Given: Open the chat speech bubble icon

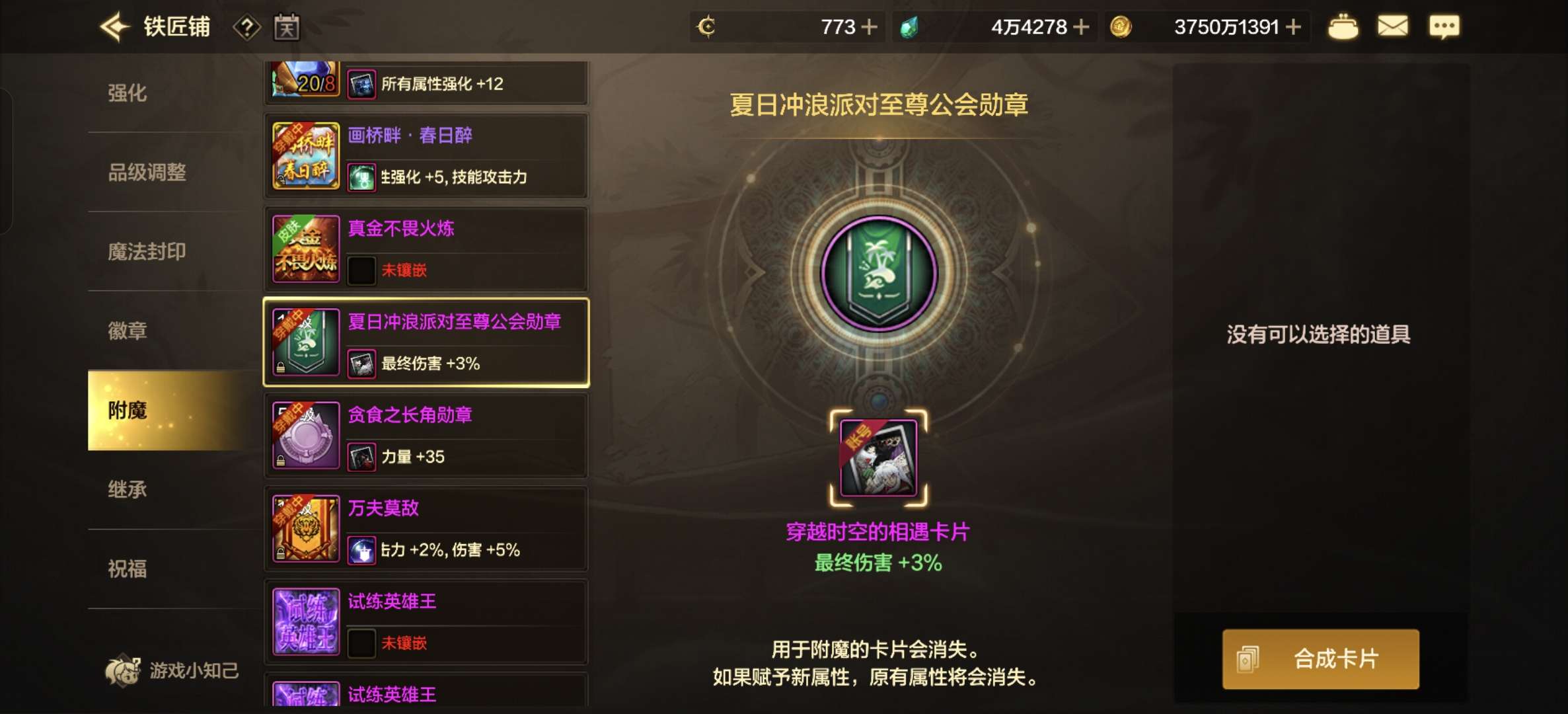Looking at the screenshot, I should [1444, 27].
